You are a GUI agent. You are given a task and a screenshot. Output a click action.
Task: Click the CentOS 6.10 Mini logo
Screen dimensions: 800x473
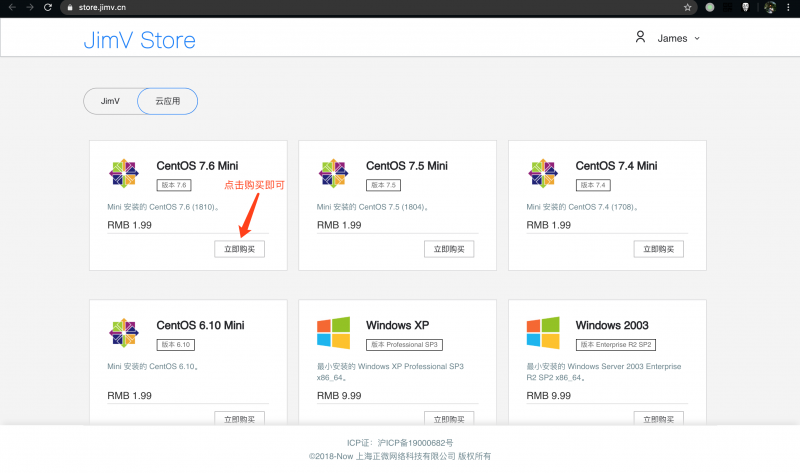pos(124,333)
